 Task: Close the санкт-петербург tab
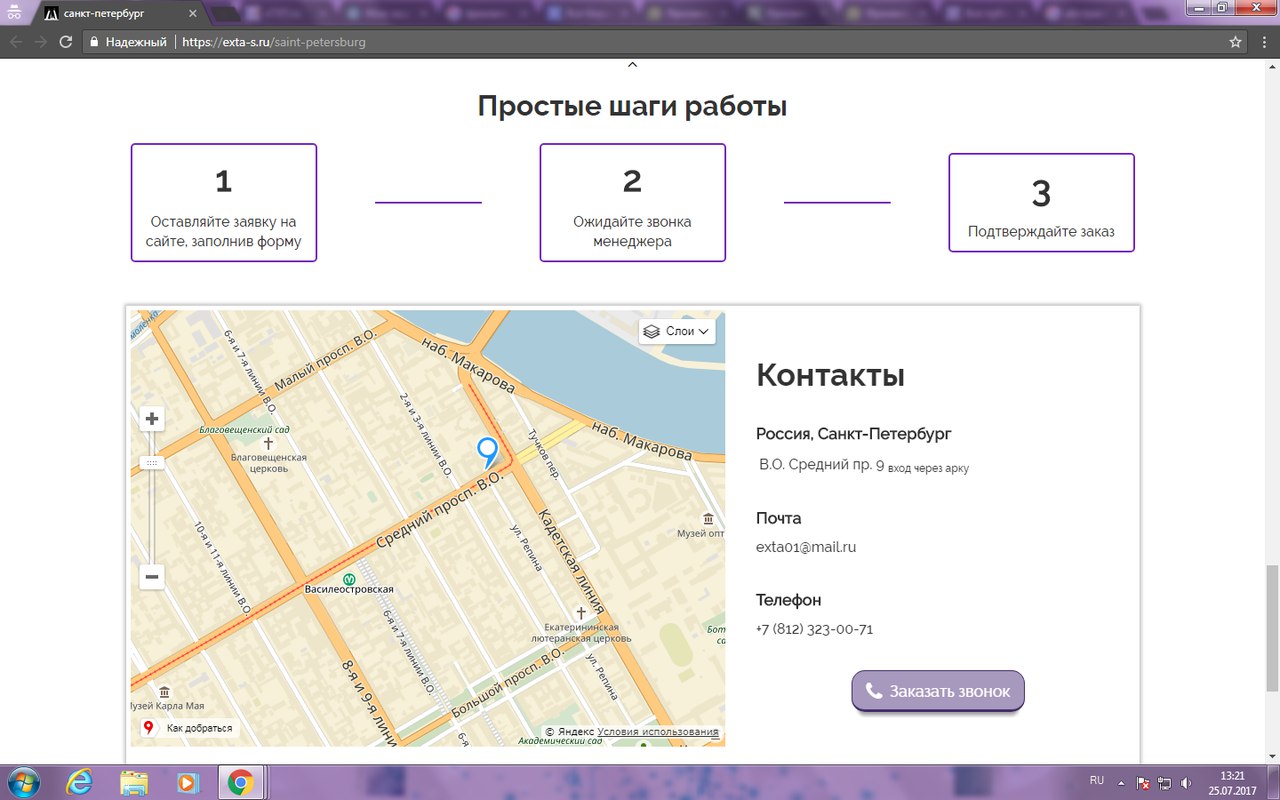192,14
